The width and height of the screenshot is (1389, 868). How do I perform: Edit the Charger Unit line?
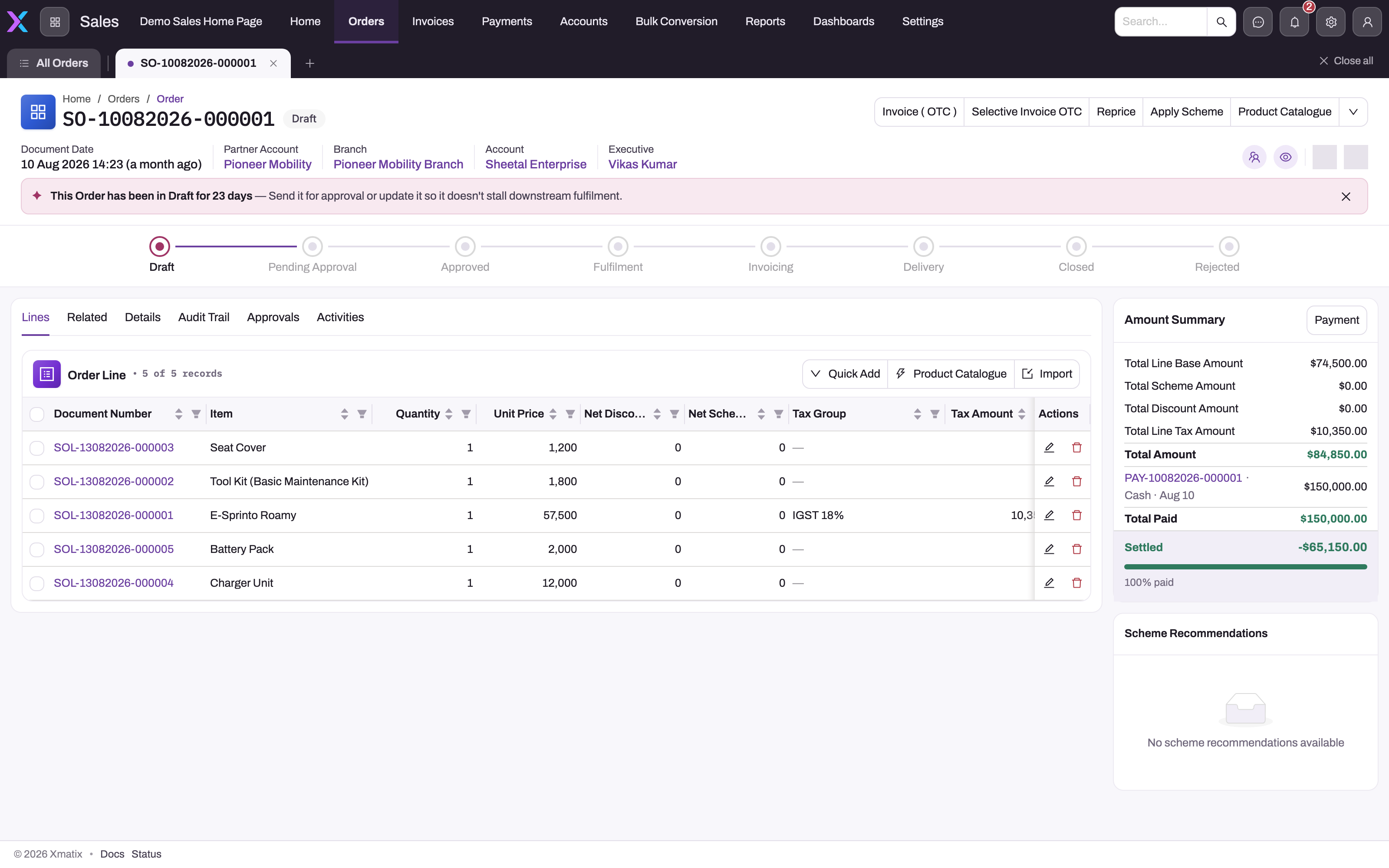(1049, 583)
